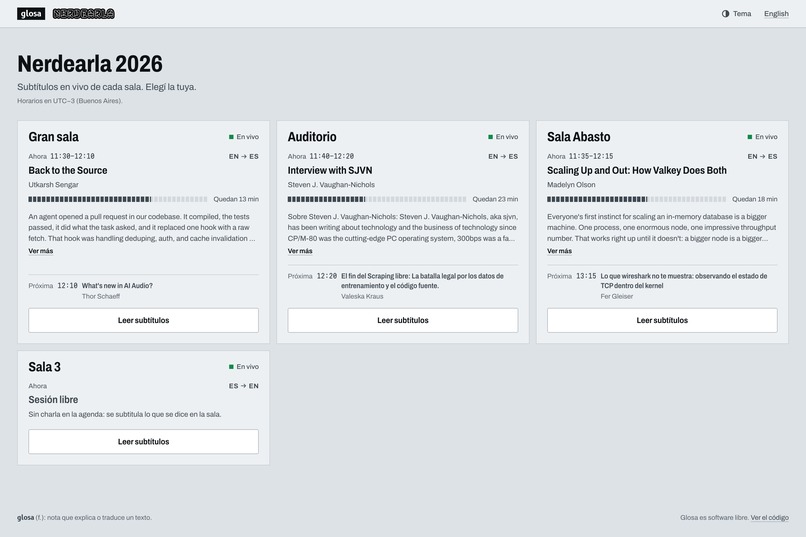The height and width of the screenshot is (537, 806).
Task: Click next talk El fin del Scraping libre
Action: point(423,281)
